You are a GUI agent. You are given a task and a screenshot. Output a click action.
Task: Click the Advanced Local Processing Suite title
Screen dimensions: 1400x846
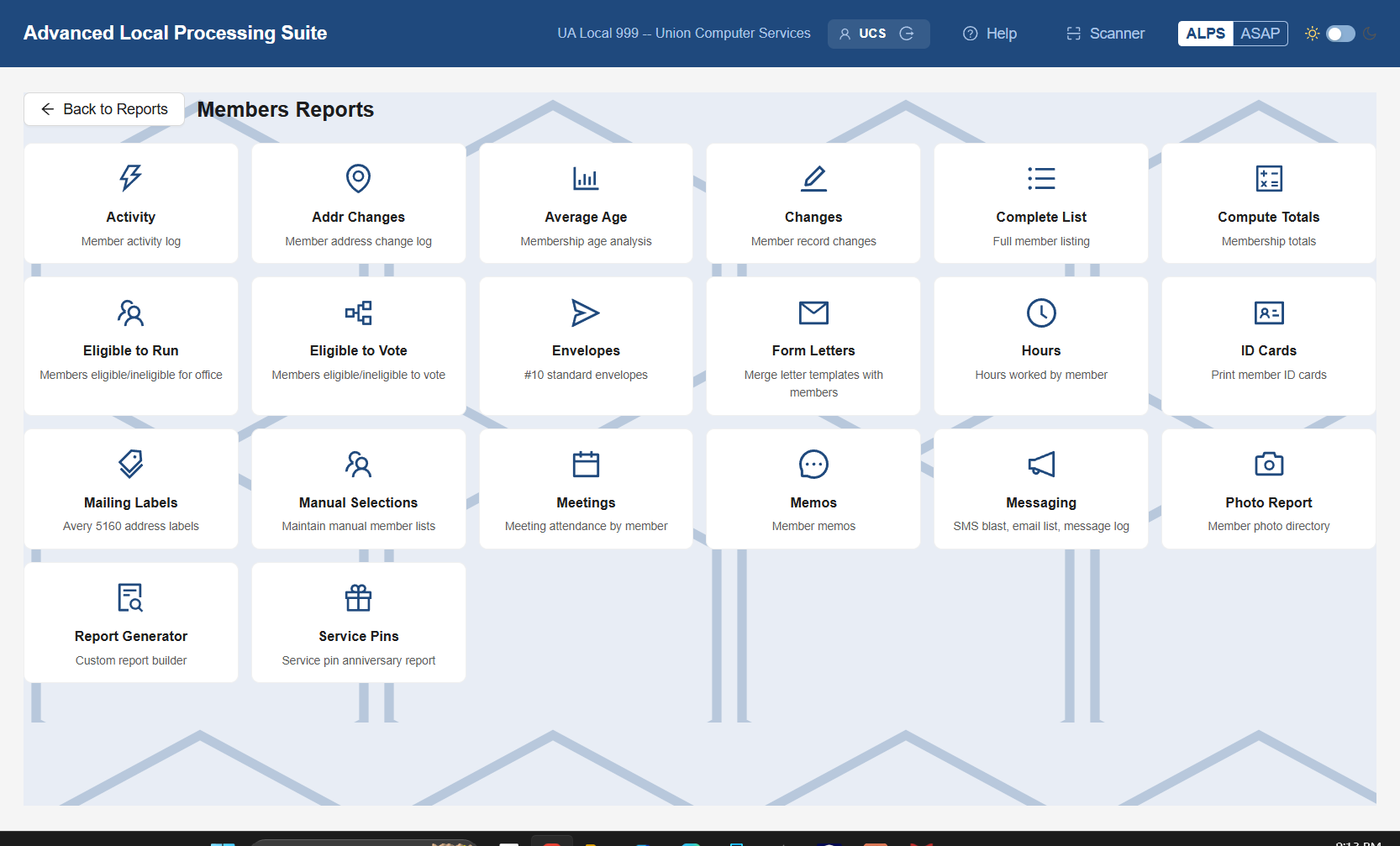tap(175, 34)
